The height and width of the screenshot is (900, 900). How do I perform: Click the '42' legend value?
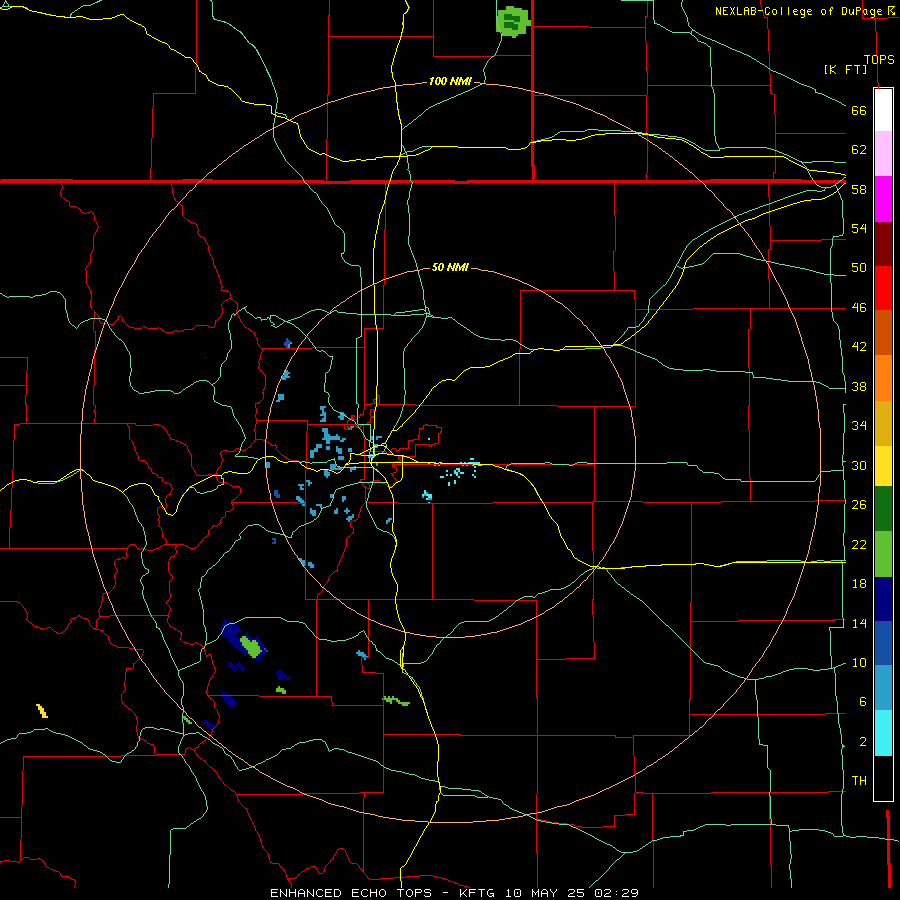click(859, 347)
